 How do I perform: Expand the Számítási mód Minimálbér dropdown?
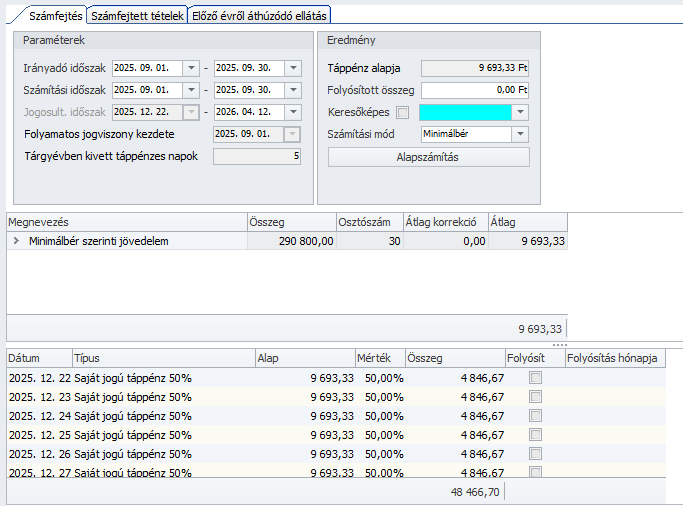click(x=520, y=134)
